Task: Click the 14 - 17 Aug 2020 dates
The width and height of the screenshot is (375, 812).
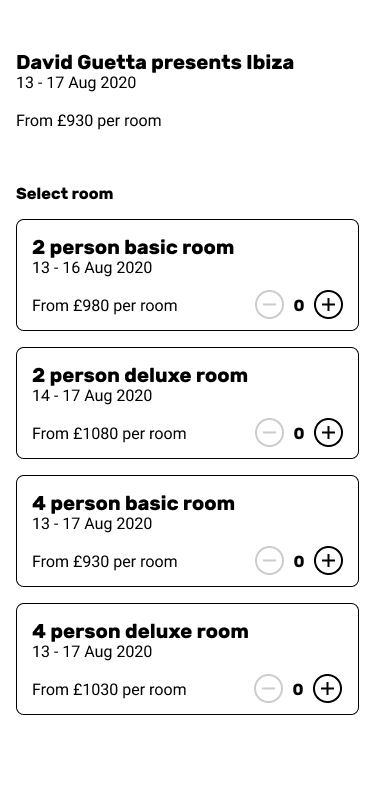Action: [x=92, y=396]
